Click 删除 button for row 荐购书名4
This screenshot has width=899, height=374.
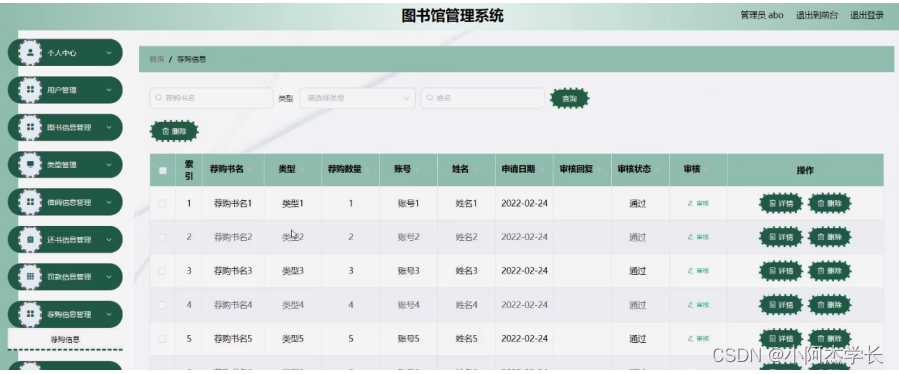[x=829, y=305]
